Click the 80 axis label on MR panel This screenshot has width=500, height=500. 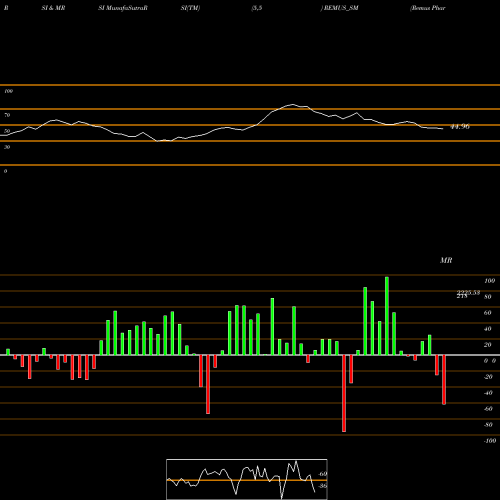pos(487,297)
